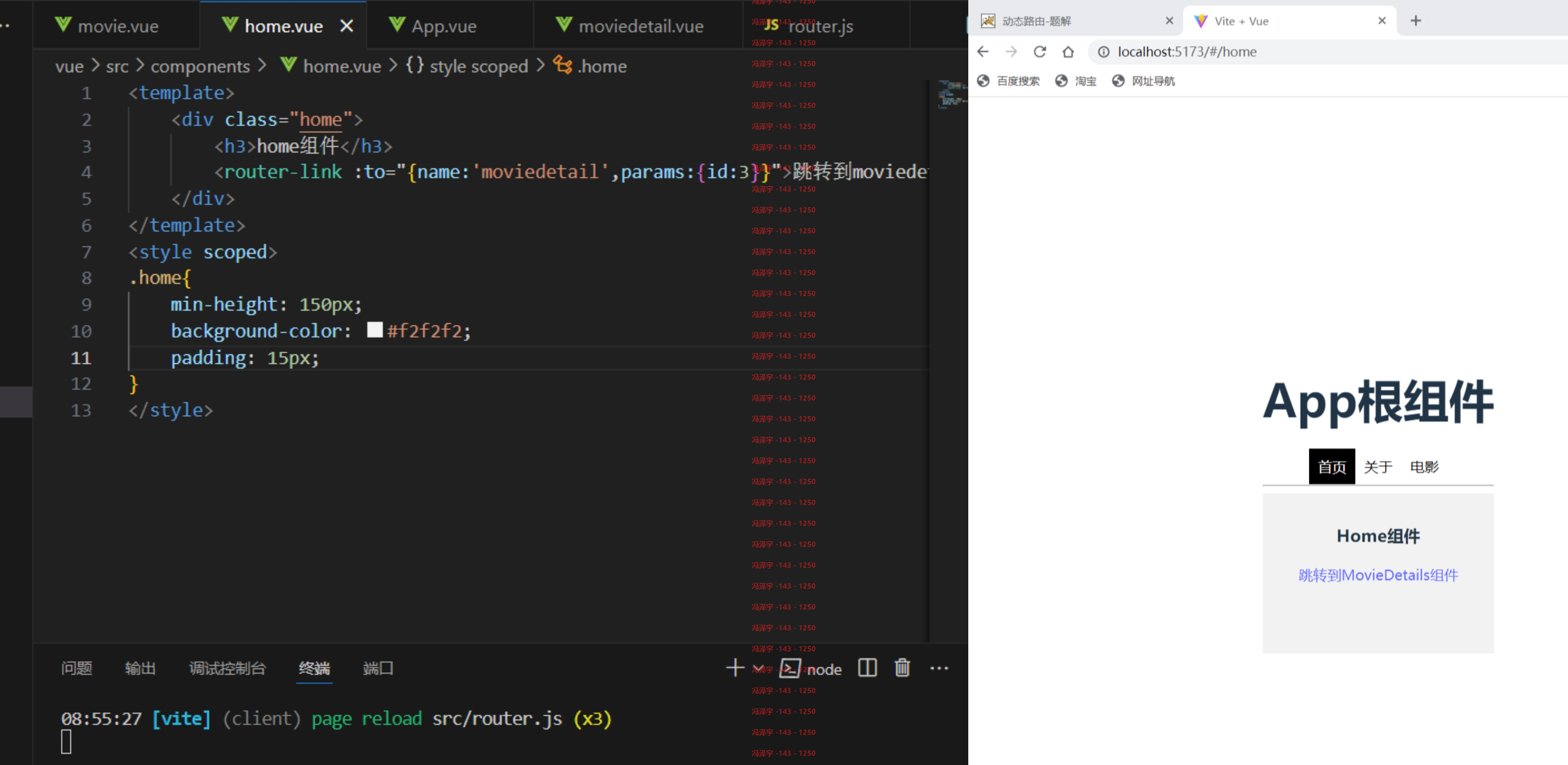The image size is (1568, 765).
Task: Split the terminal panel
Action: pos(867,668)
